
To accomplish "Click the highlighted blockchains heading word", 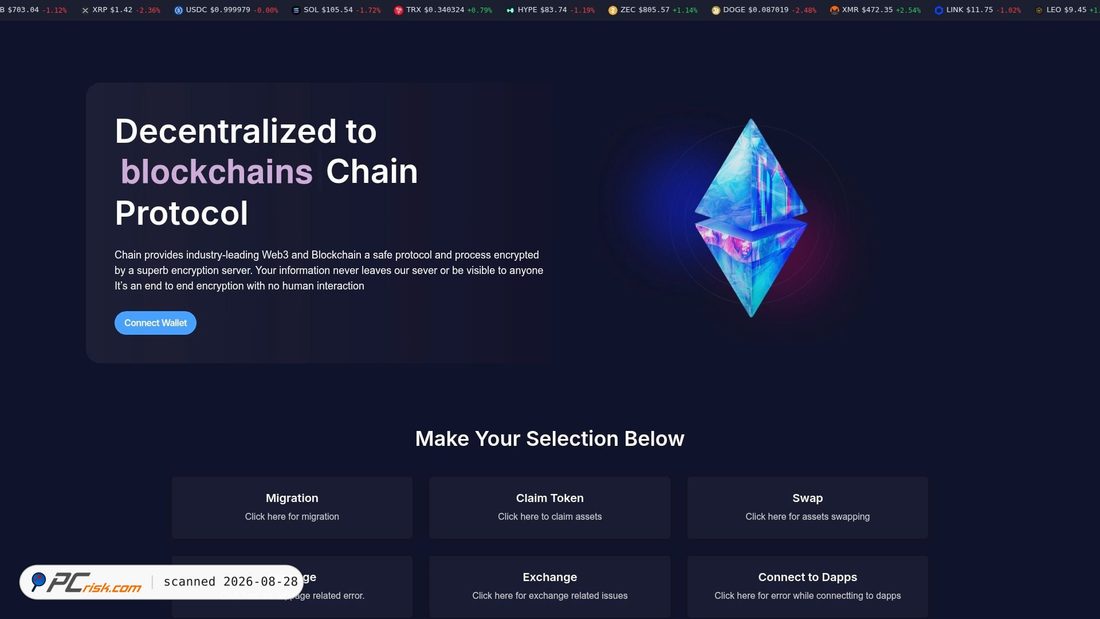I will [x=216, y=172].
